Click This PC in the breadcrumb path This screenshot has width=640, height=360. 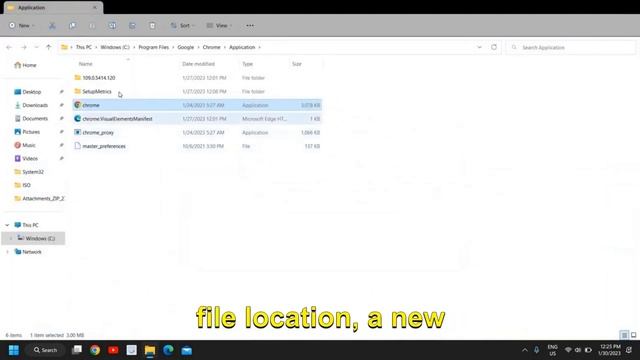[84, 47]
